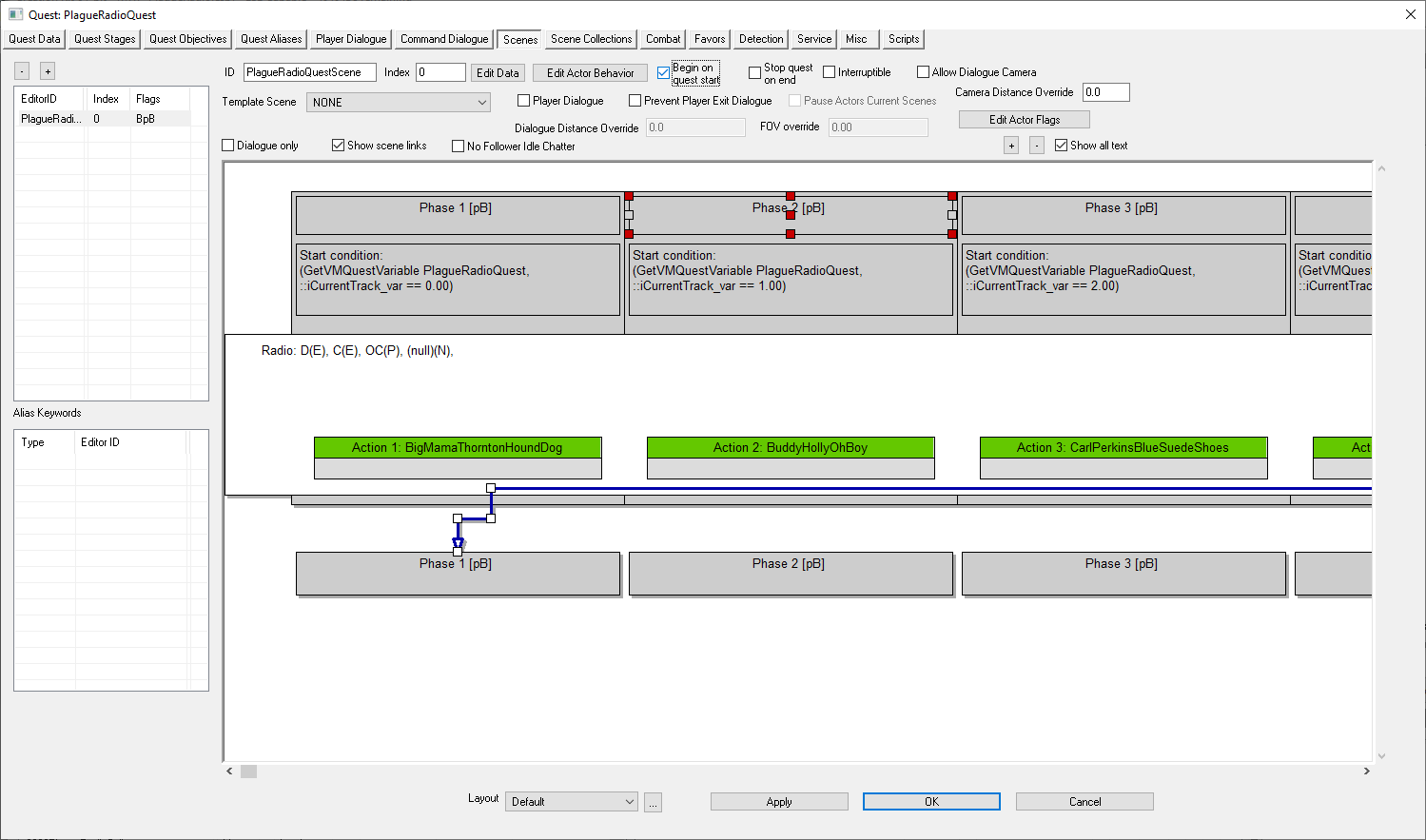Click Camera Distance Override field

[1106, 92]
